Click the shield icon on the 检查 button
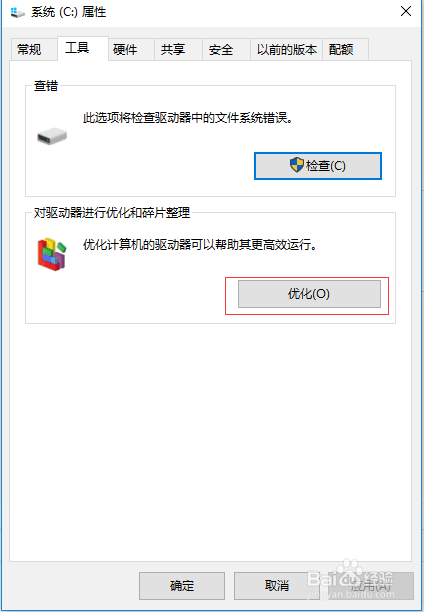Image resolution: width=424 pixels, height=612 pixels. 297,165
